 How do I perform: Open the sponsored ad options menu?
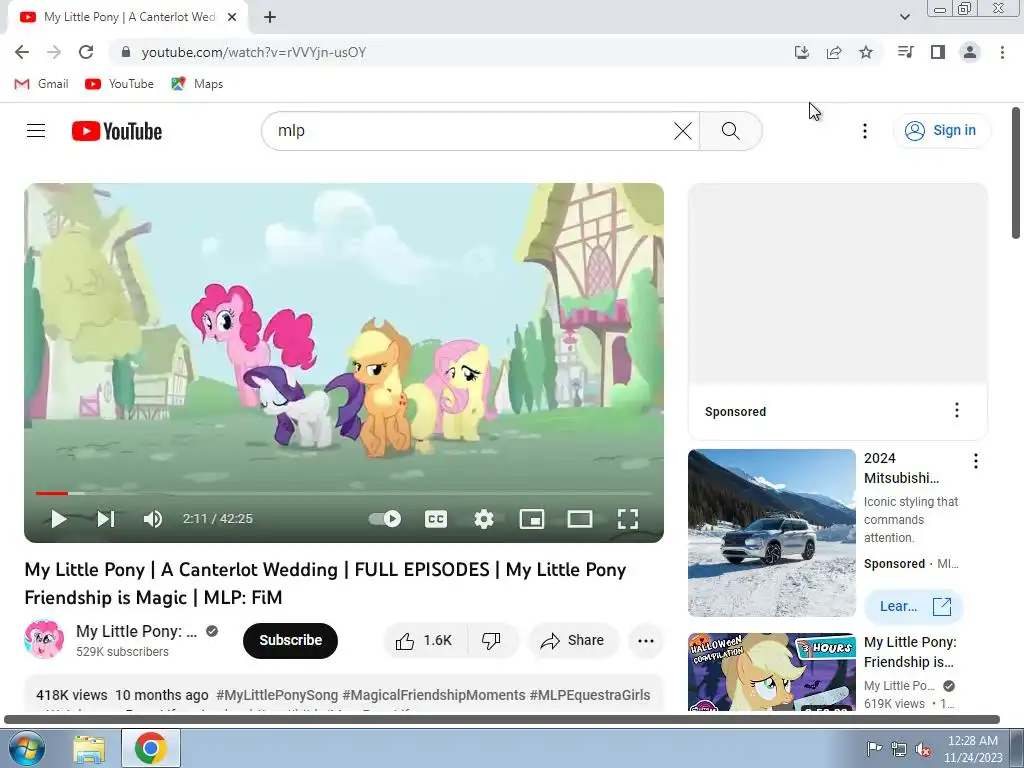coord(957,410)
